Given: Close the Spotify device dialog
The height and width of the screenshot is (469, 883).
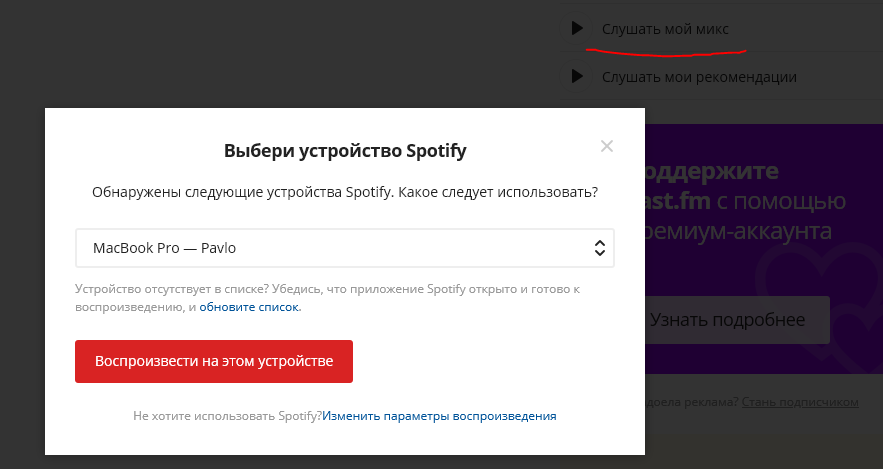Looking at the screenshot, I should pos(606,146).
